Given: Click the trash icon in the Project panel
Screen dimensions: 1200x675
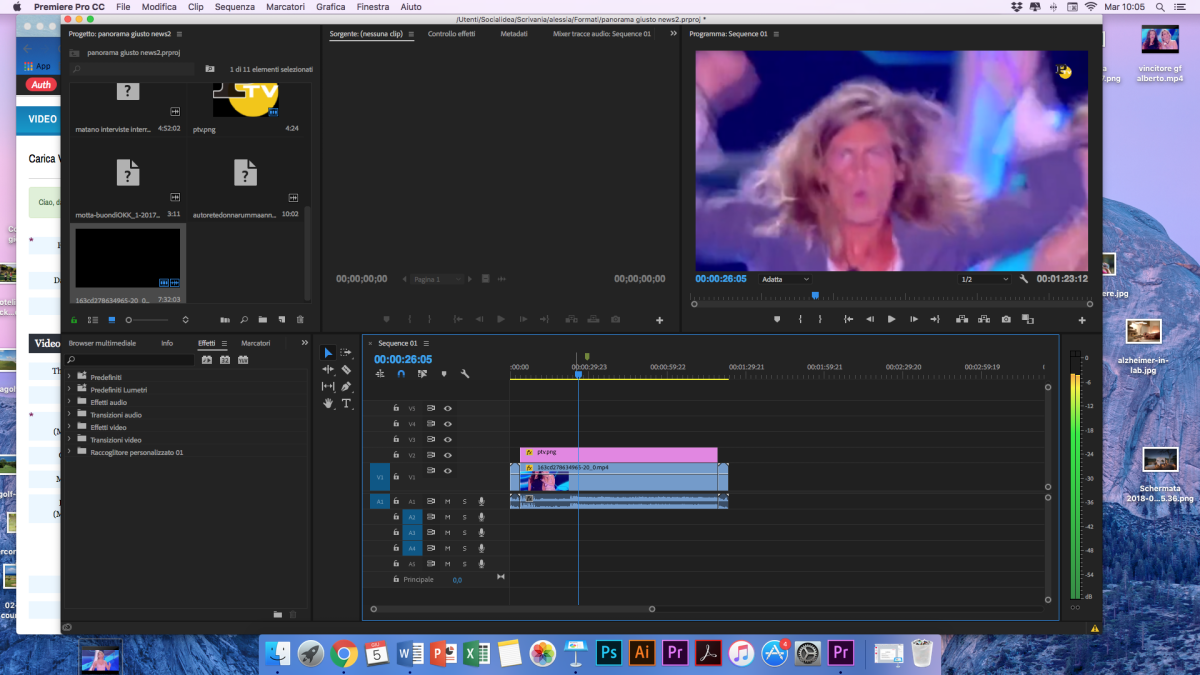Looking at the screenshot, I should [x=300, y=320].
